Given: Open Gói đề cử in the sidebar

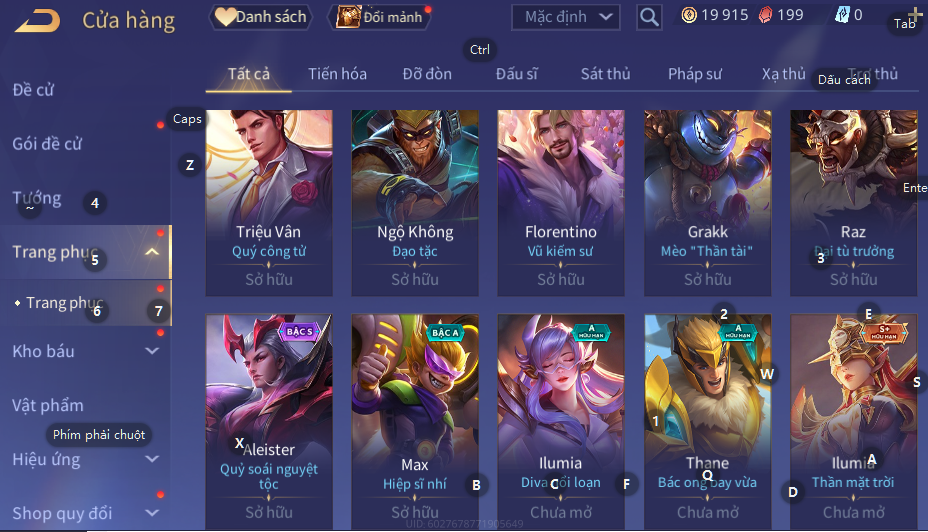Looking at the screenshot, I should coord(47,144).
